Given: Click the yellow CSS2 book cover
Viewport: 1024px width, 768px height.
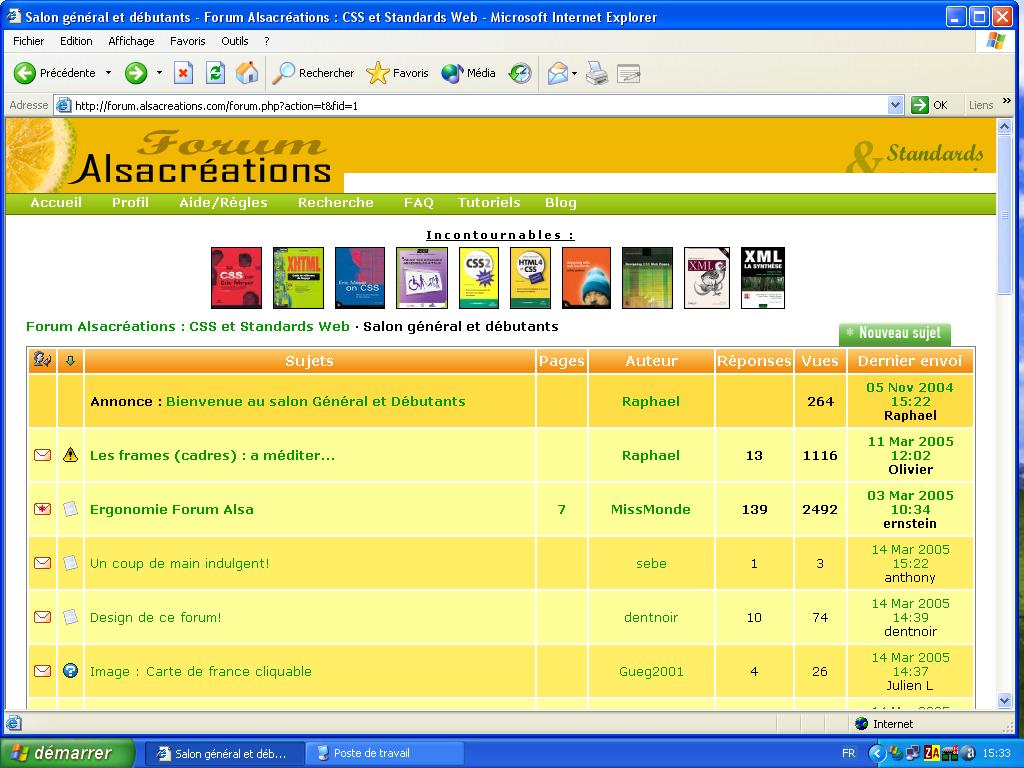Looking at the screenshot, I should click(479, 278).
